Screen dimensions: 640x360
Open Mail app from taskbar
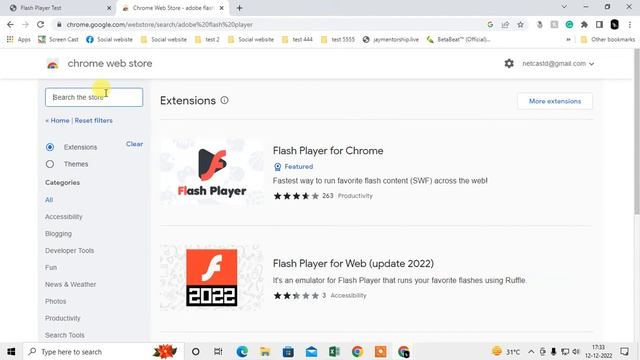311,351
